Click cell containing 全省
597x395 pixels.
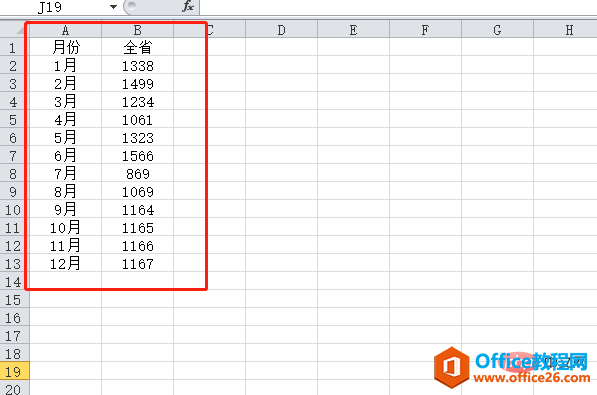tap(137, 47)
